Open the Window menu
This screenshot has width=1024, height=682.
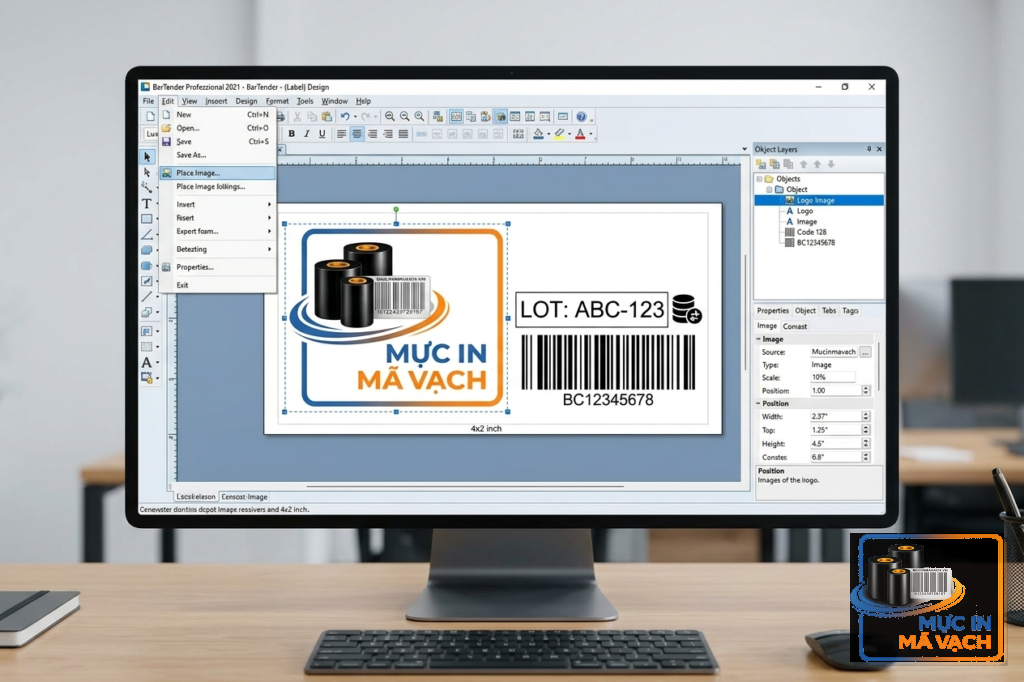click(334, 101)
